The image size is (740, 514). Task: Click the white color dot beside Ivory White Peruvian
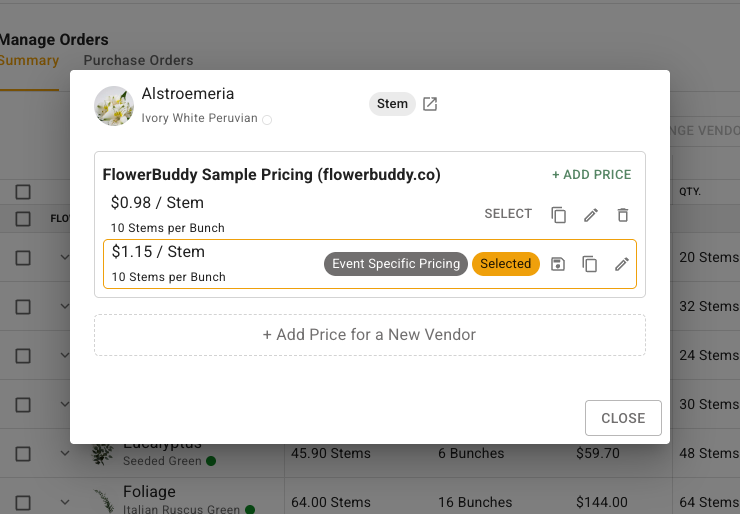267,120
